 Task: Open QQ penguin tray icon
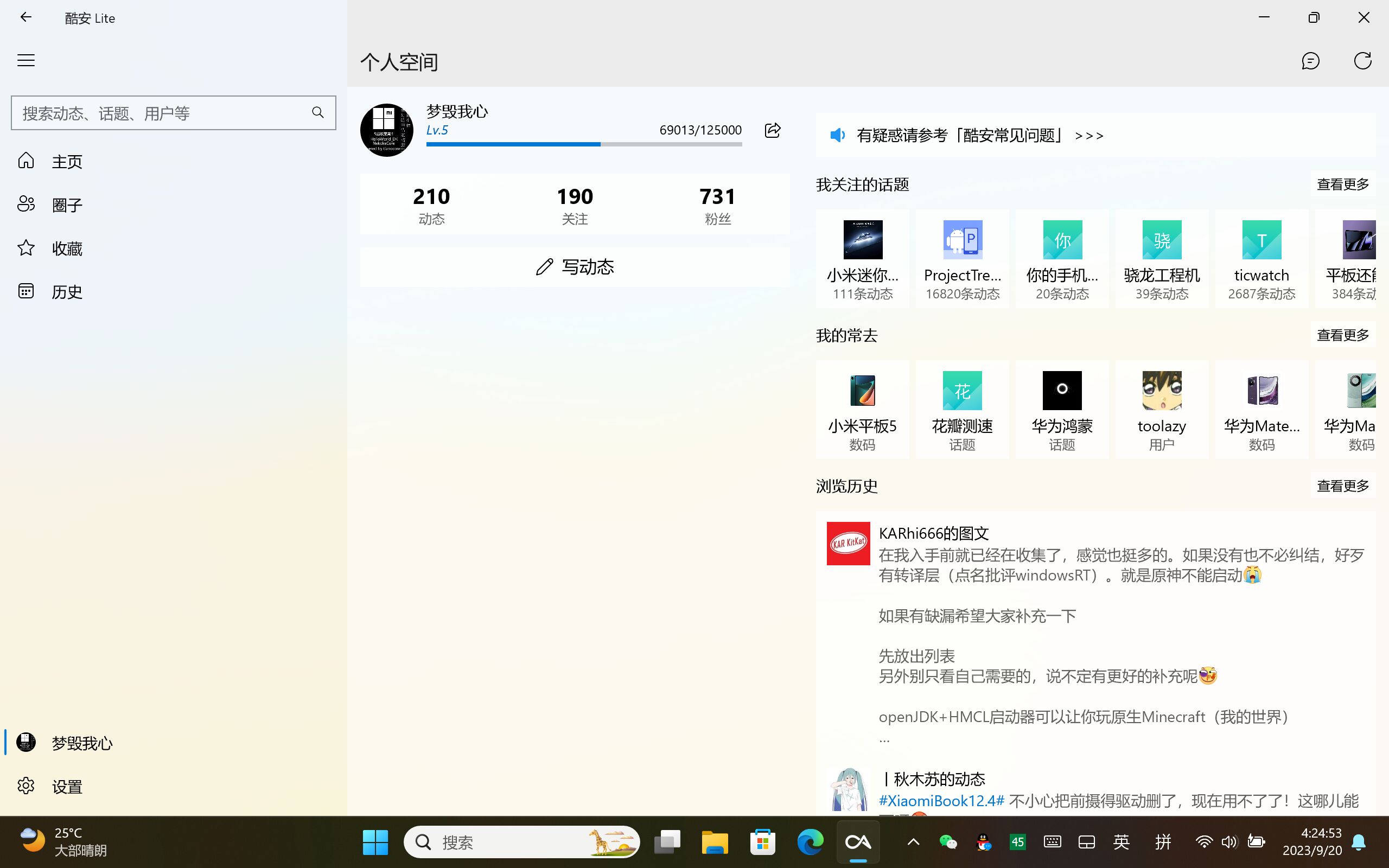click(984, 842)
